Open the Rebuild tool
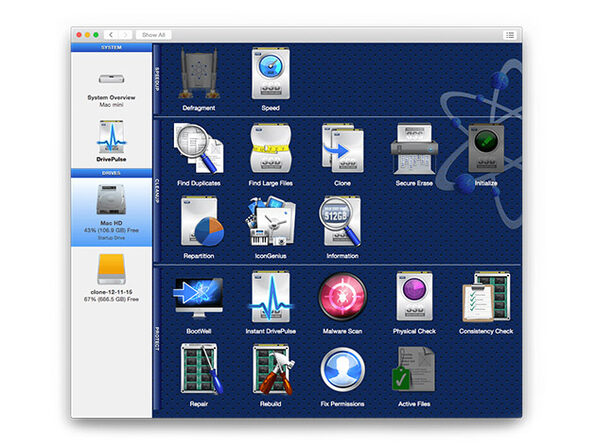Viewport: 596px width, 447px height. pyautogui.click(x=271, y=375)
